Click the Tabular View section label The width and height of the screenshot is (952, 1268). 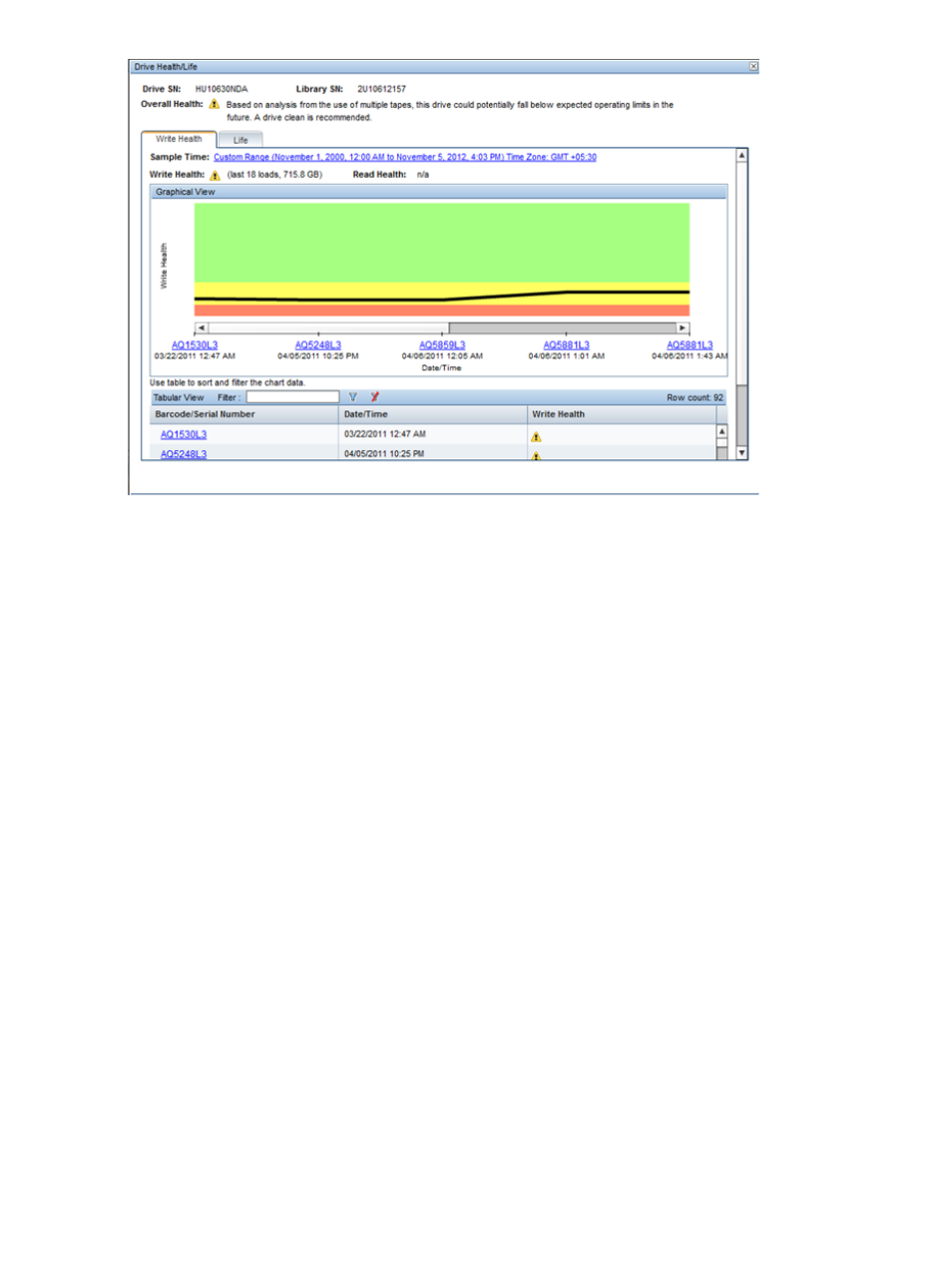pos(179,397)
